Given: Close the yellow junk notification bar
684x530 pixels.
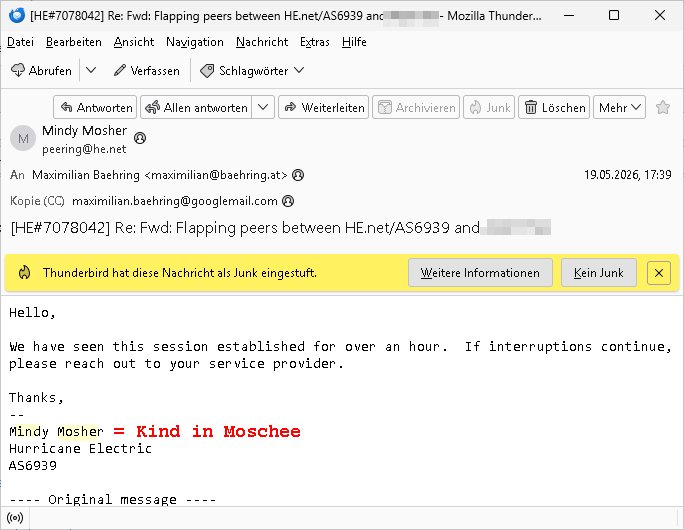Looking at the screenshot, I should [x=659, y=273].
